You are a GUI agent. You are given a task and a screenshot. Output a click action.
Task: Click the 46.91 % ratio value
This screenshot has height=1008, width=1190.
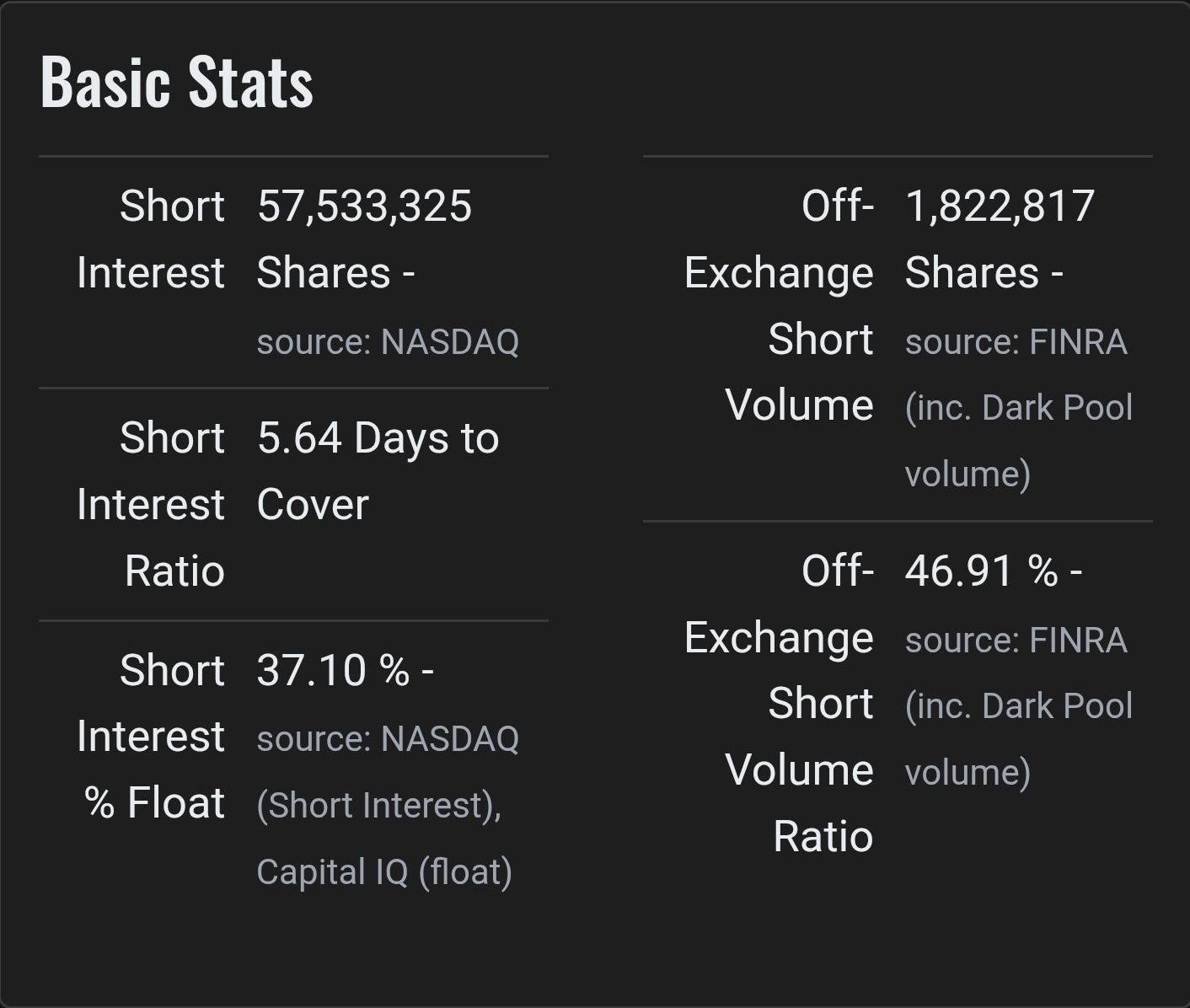993,571
